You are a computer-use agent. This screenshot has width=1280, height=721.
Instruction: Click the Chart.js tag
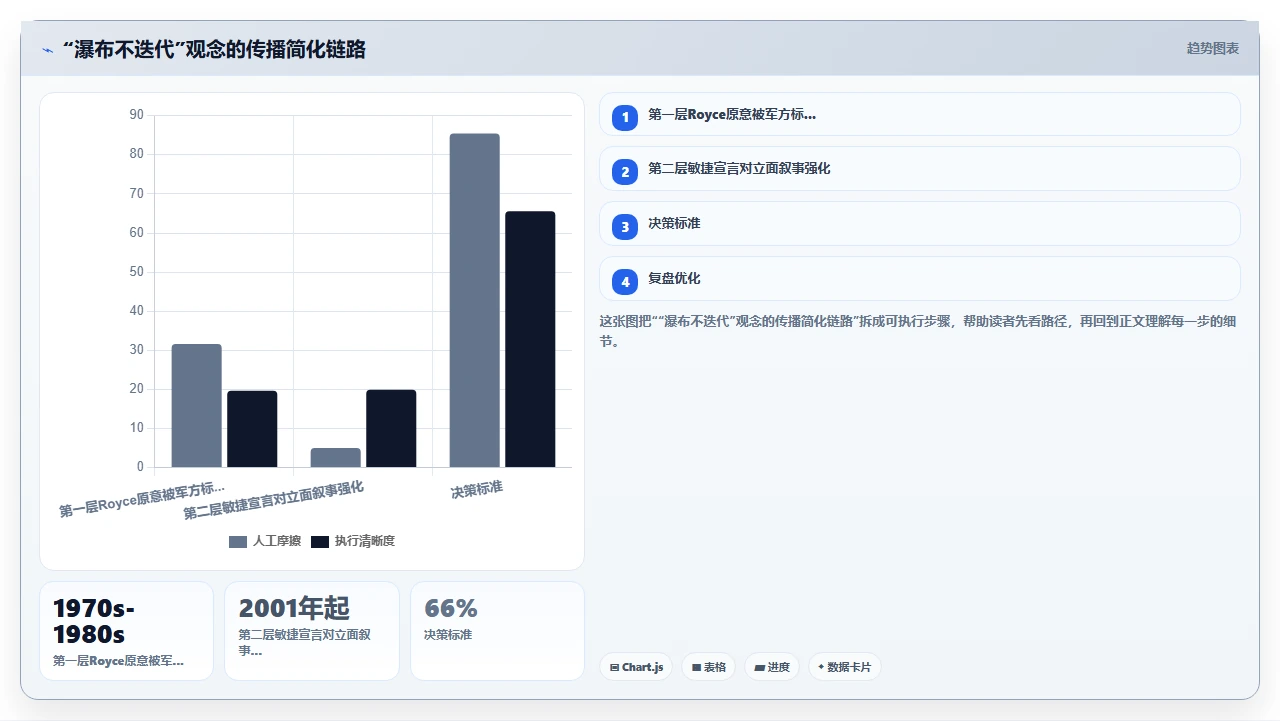click(636, 667)
